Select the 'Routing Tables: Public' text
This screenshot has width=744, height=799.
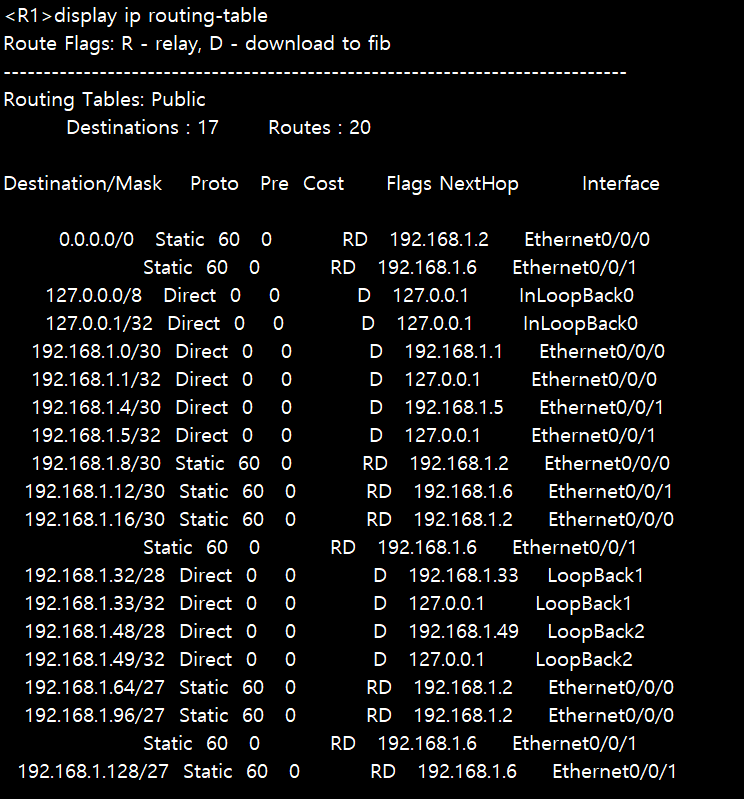tap(104, 99)
